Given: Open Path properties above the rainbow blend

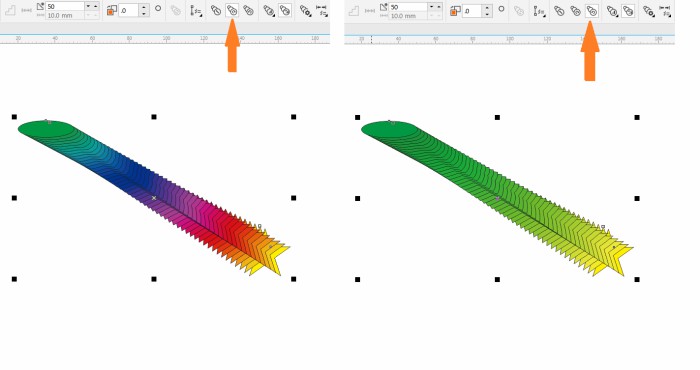Looking at the screenshot, I should point(196,11).
